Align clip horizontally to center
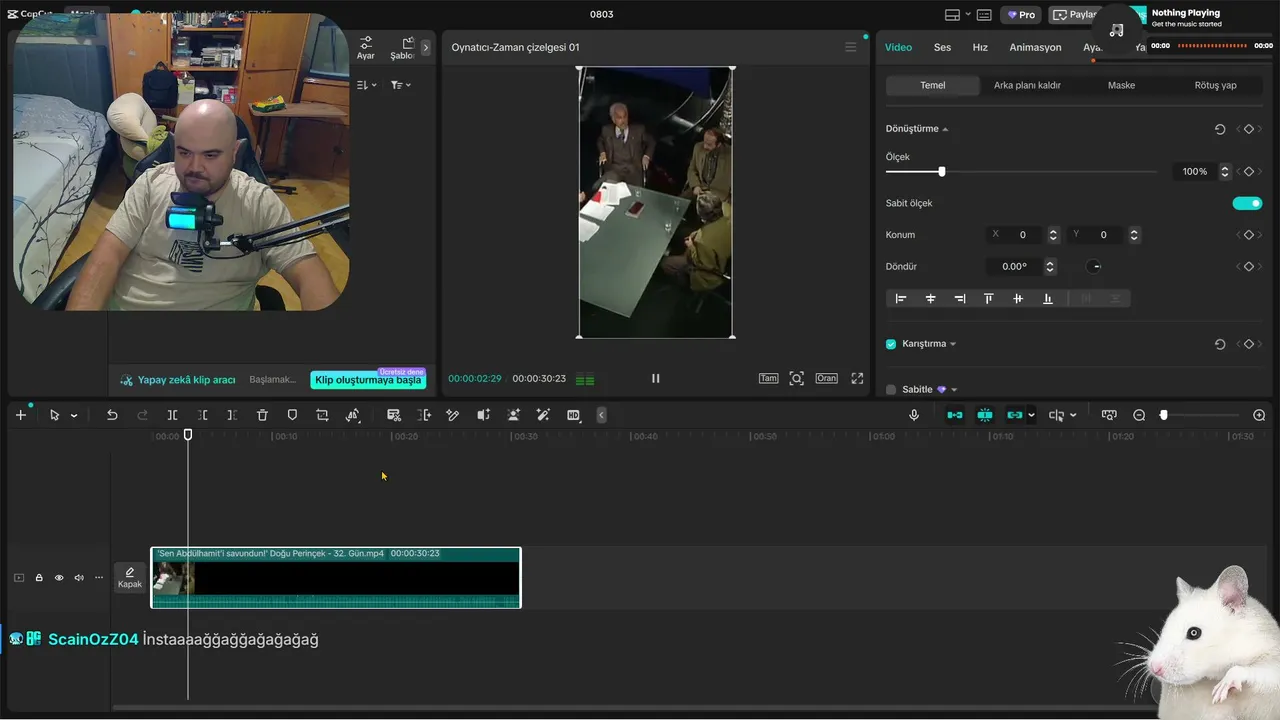The image size is (1280, 720). pos(930,298)
